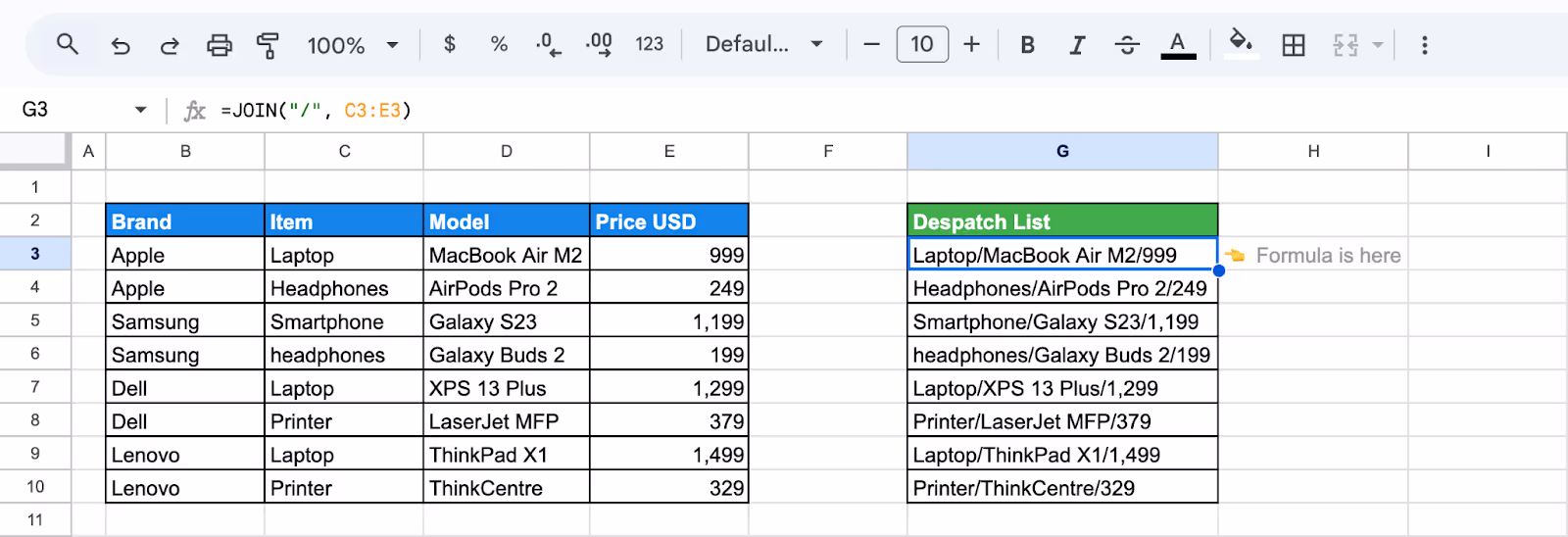Decrease decimal places
This screenshot has height=537, width=1568.
[x=549, y=44]
